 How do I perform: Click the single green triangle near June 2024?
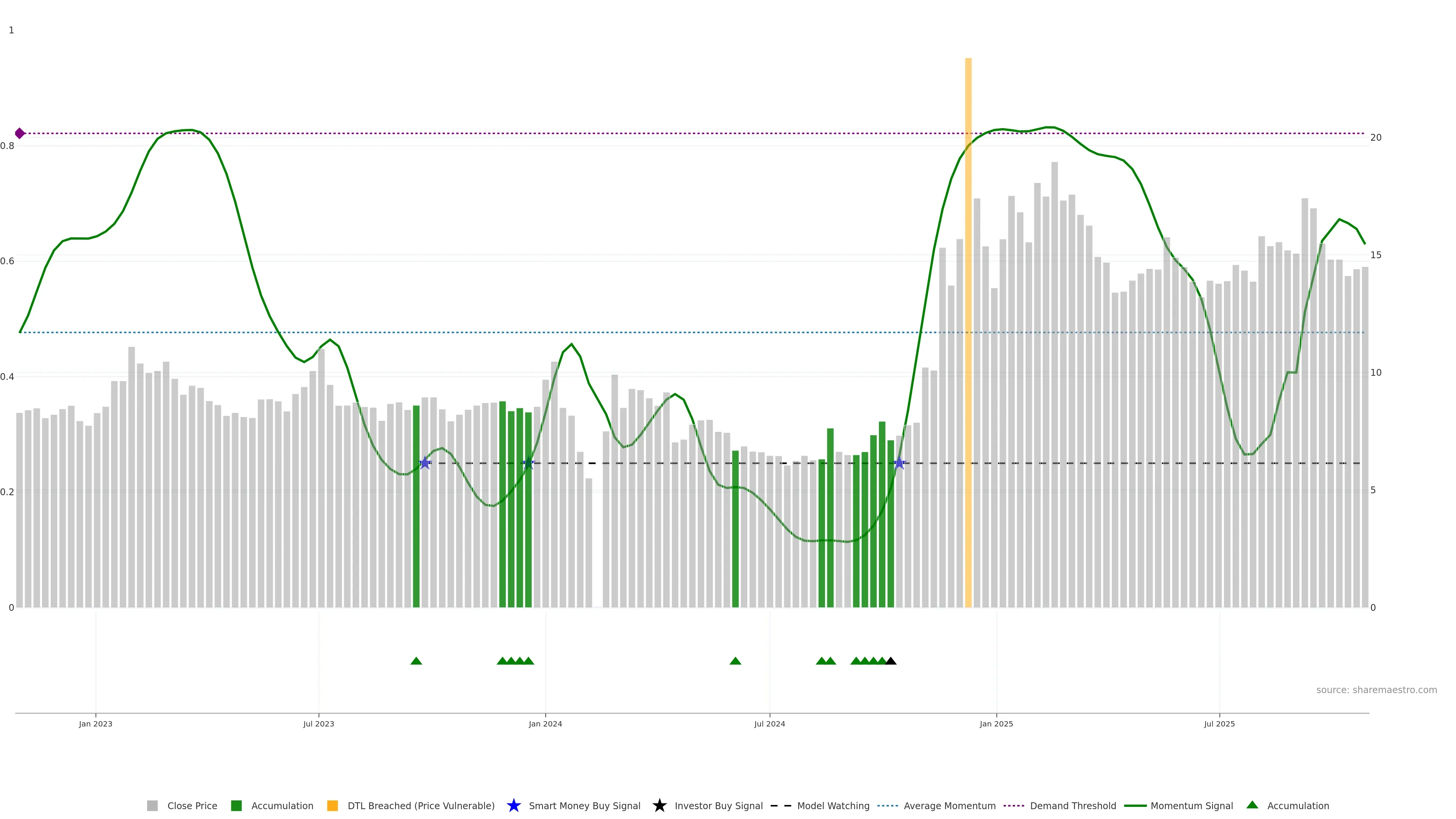click(x=735, y=661)
